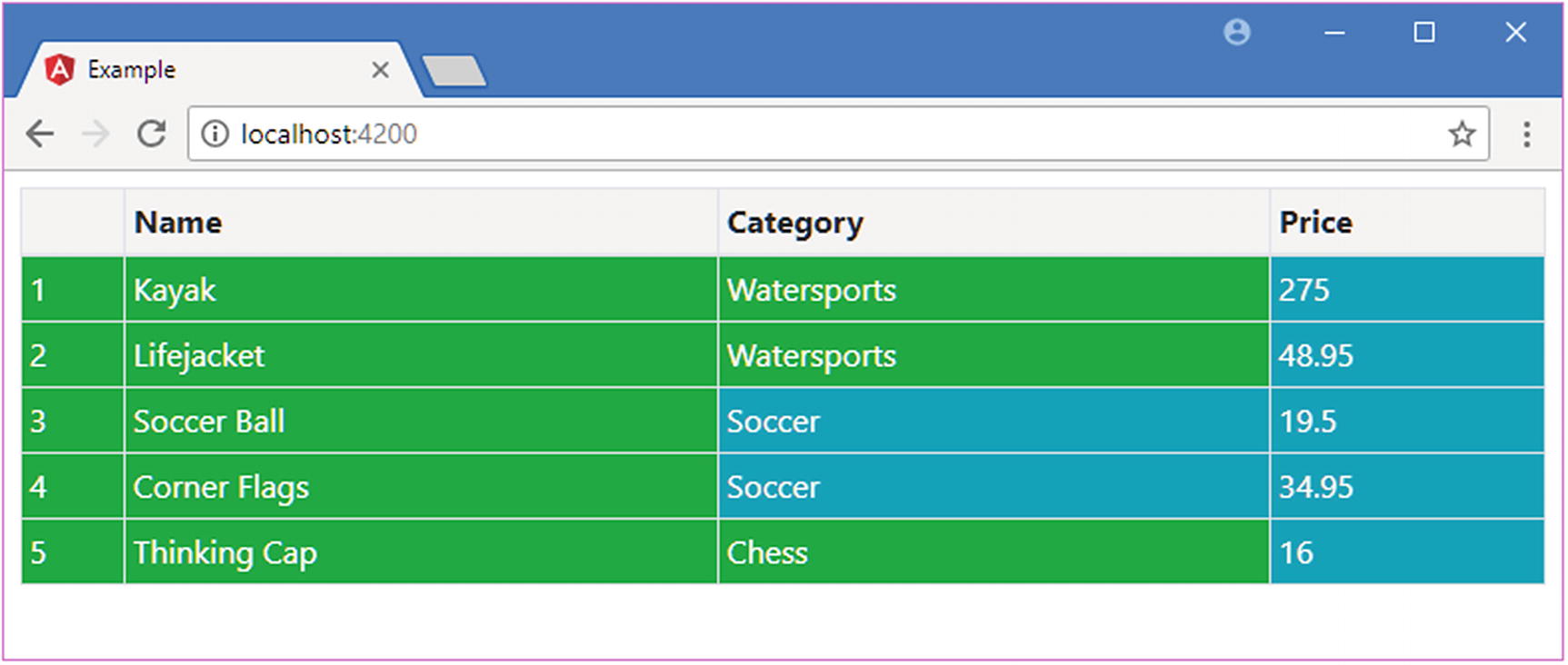1568x665 pixels.
Task: Click the localhost:4200 address bar
Action: pos(818,134)
